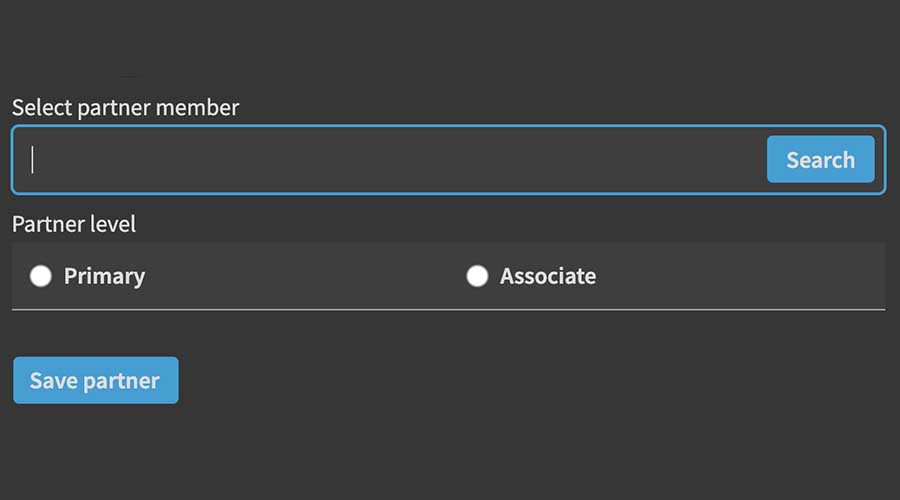This screenshot has width=900, height=500.
Task: Set partner level to Primary
Action: [x=40, y=276]
